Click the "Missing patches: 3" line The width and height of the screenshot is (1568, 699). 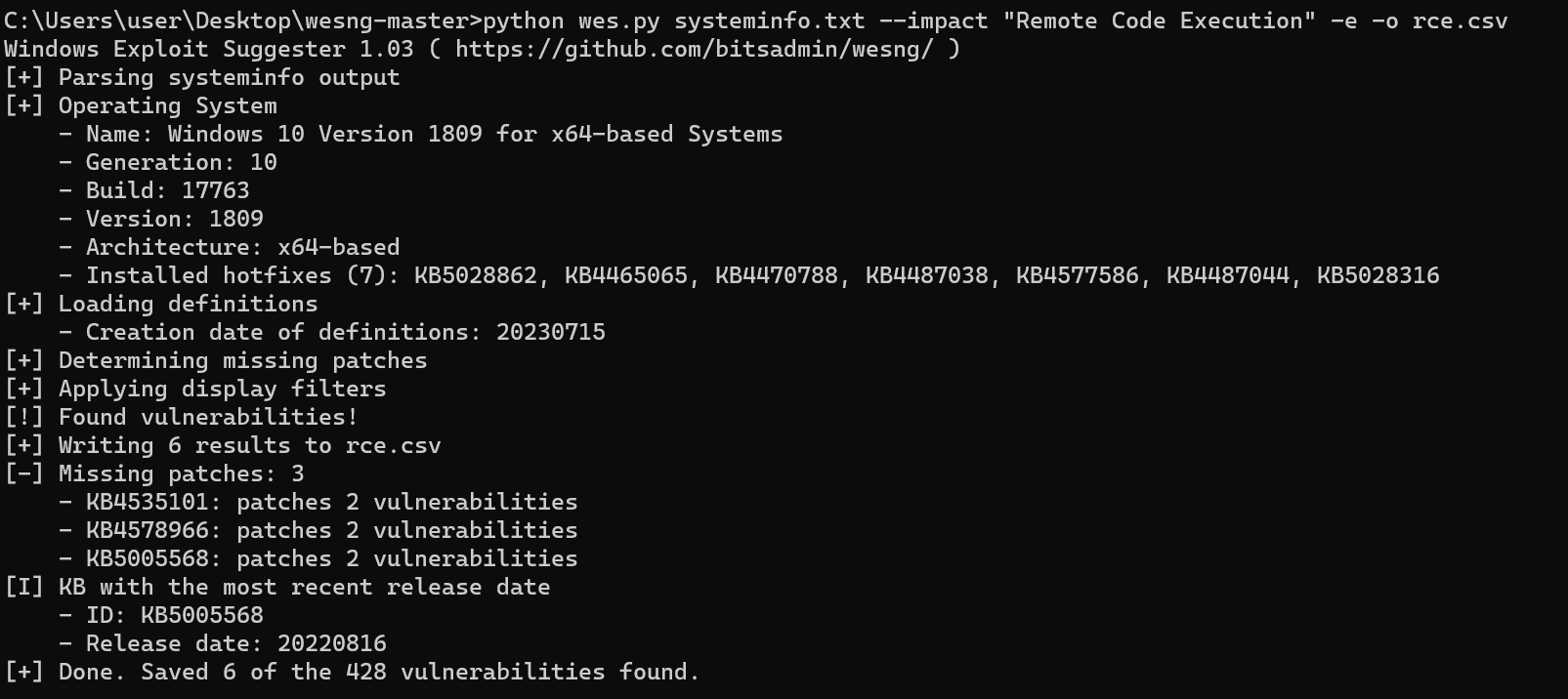[181, 473]
